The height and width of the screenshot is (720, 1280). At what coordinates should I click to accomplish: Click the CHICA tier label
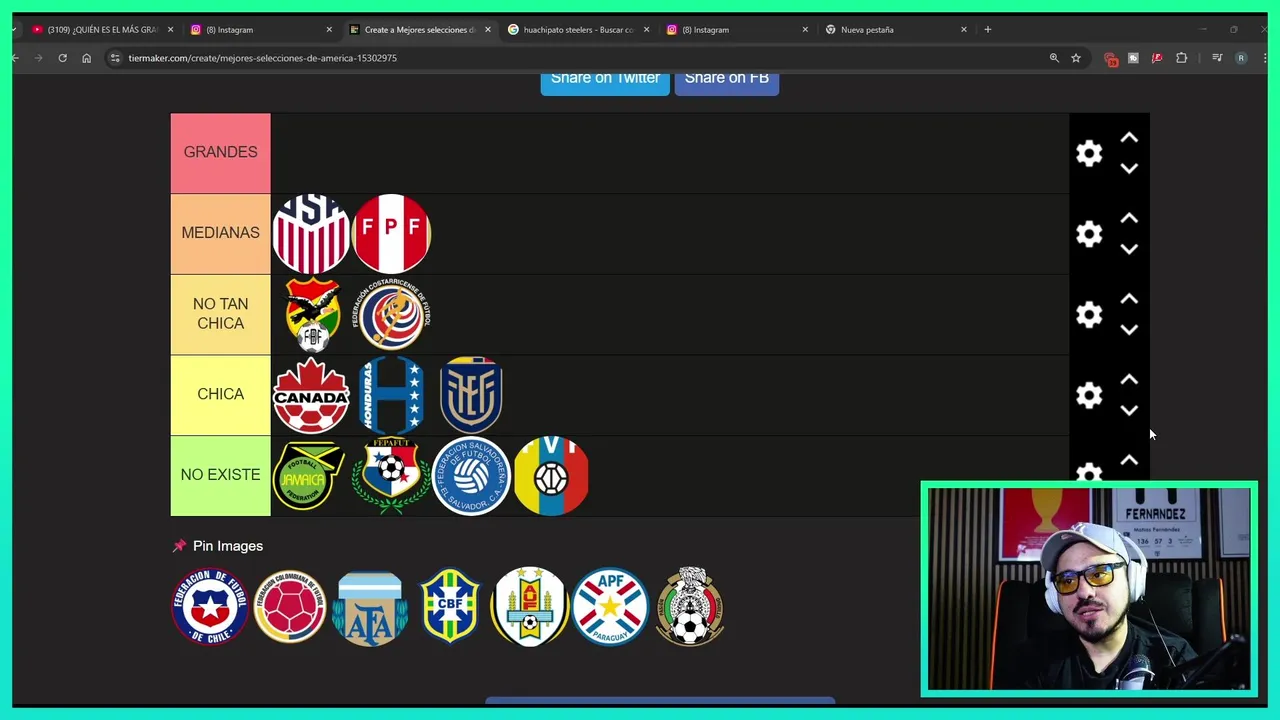221,395
